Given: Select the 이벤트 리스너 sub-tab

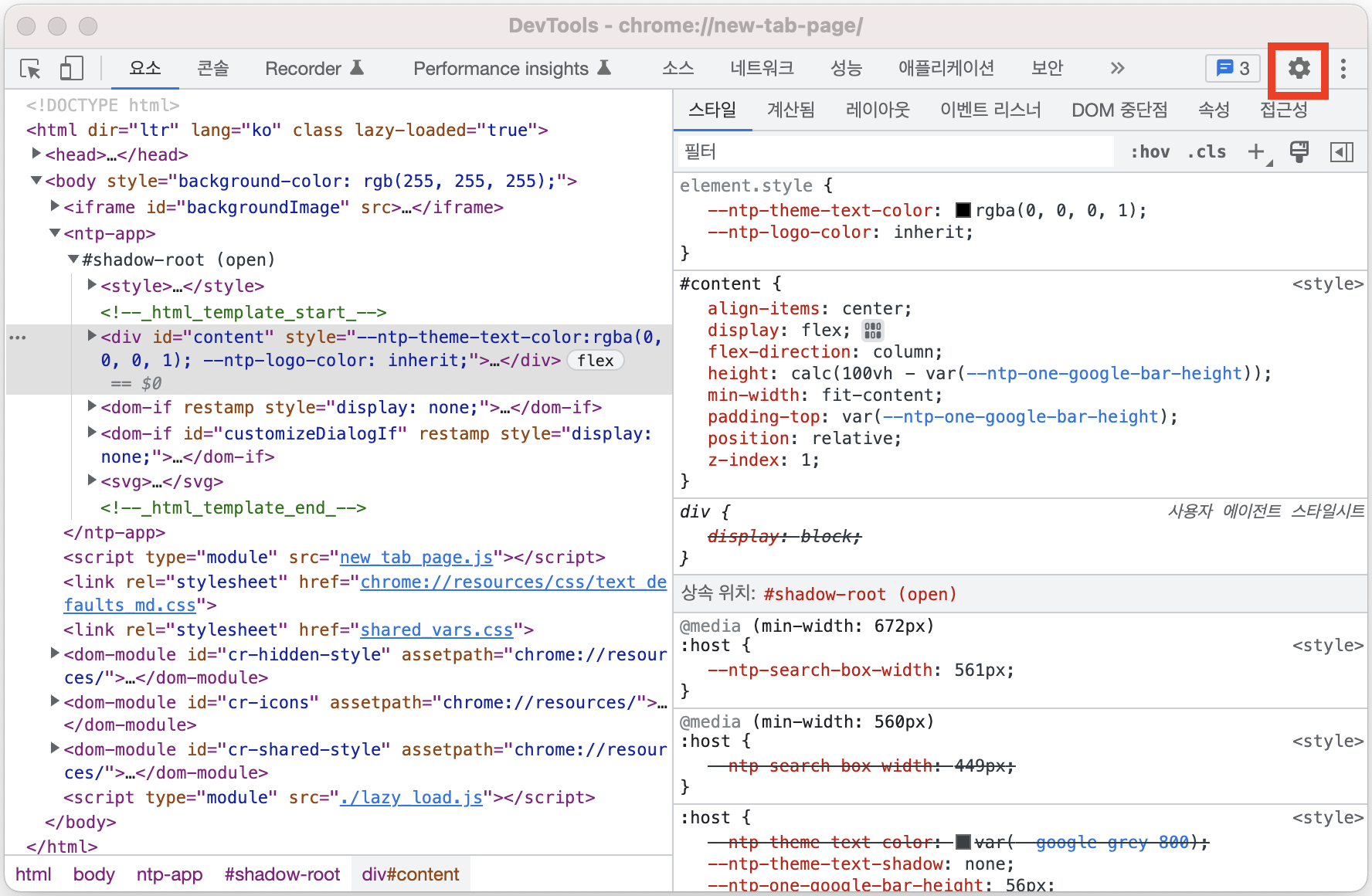Looking at the screenshot, I should [990, 110].
